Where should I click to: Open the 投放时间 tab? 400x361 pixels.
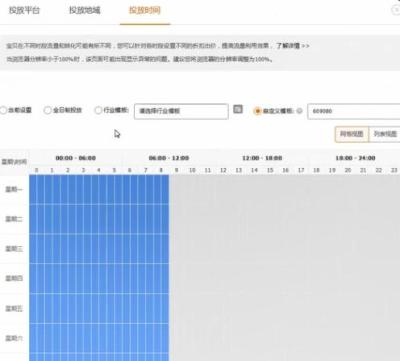pos(145,10)
